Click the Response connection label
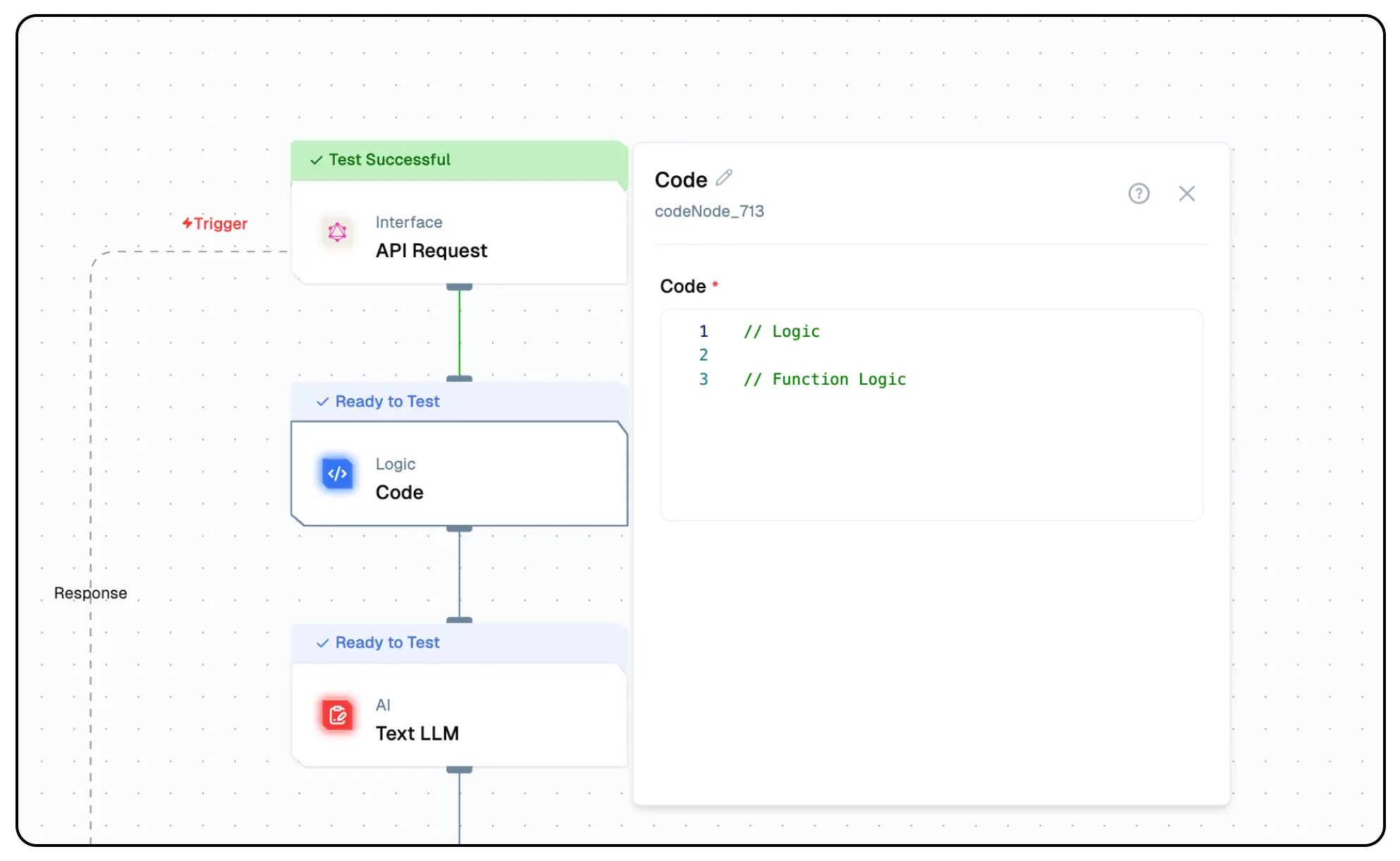This screenshot has width=1400, height=861. 91,593
